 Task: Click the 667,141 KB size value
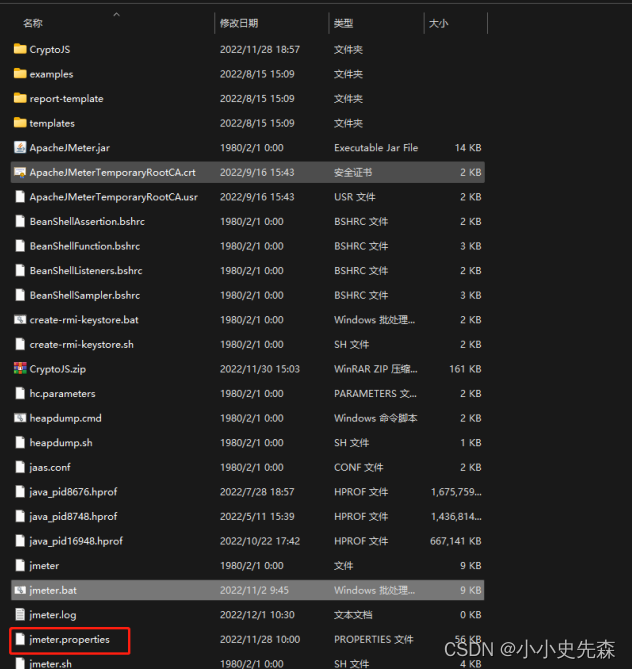(x=456, y=541)
